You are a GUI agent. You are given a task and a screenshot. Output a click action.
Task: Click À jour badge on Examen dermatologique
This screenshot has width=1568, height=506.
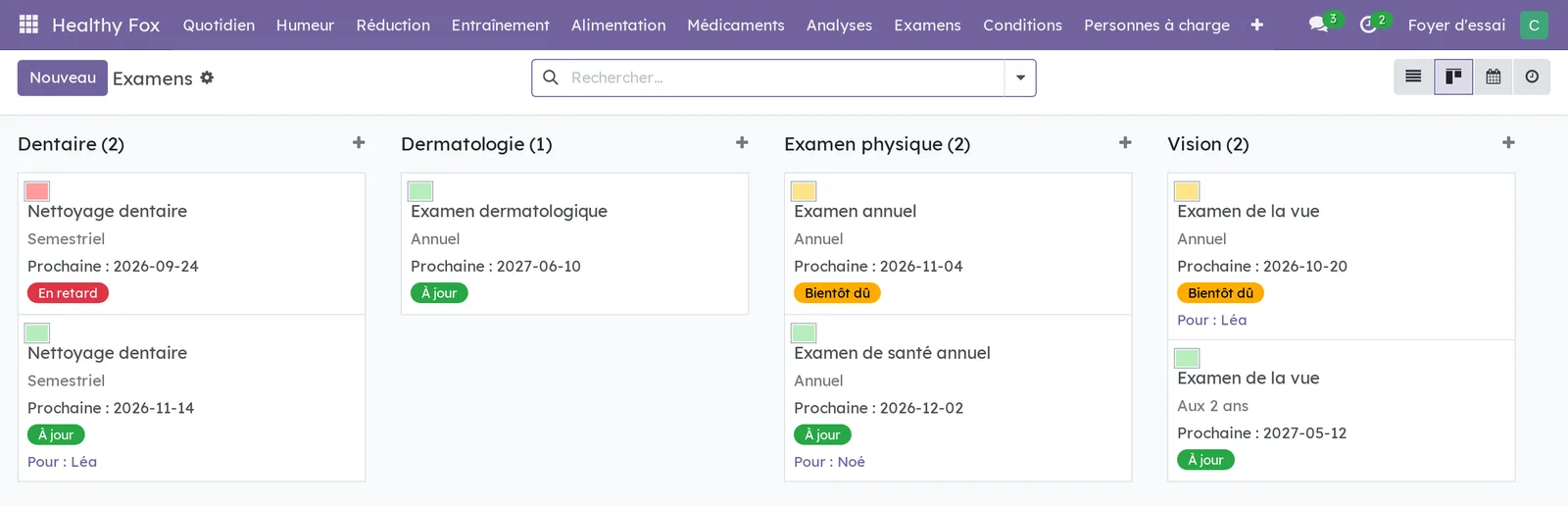coord(439,293)
